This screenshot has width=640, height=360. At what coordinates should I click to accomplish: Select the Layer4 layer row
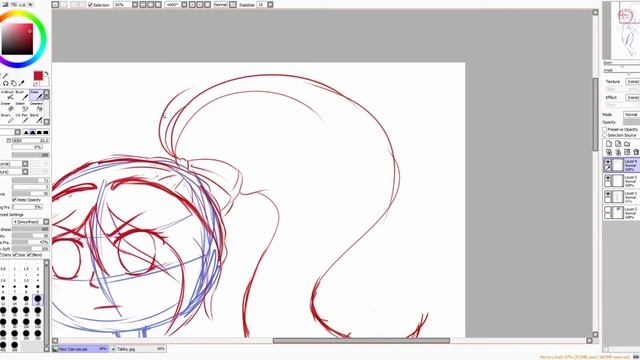click(x=622, y=164)
